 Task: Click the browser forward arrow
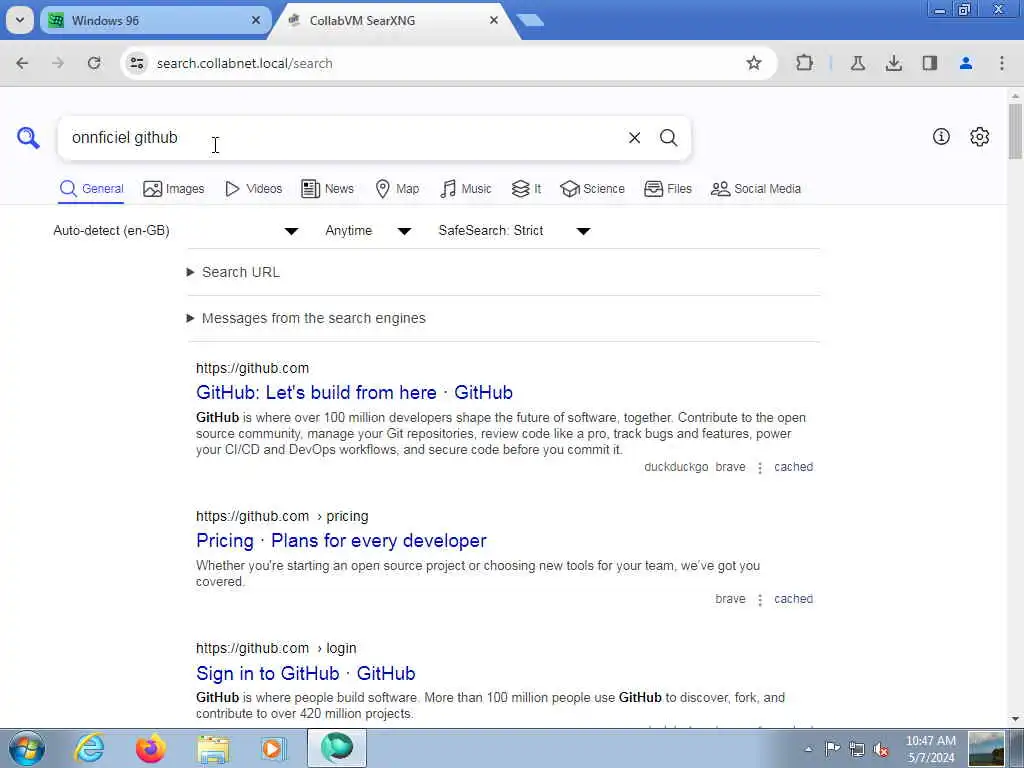[x=58, y=63]
